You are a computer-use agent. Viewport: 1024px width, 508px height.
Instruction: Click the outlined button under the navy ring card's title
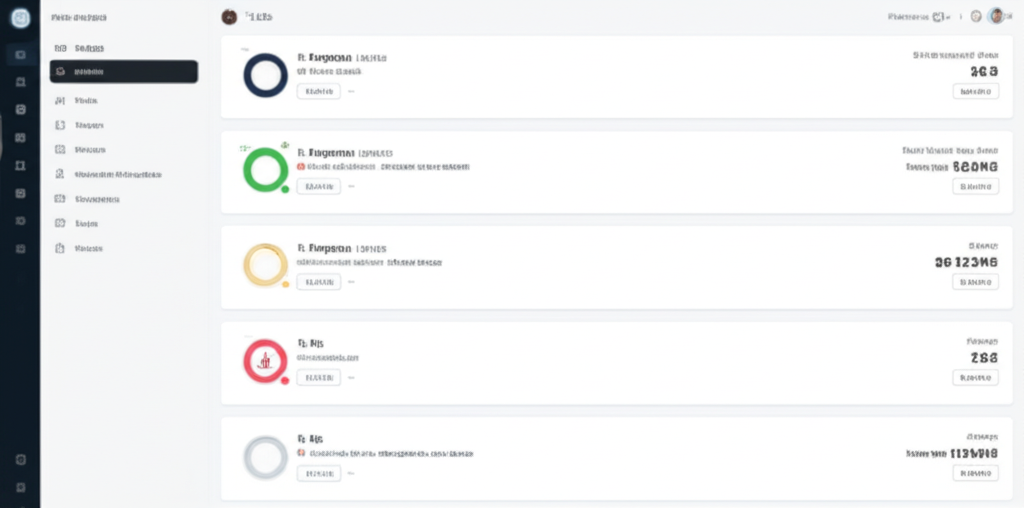point(318,91)
